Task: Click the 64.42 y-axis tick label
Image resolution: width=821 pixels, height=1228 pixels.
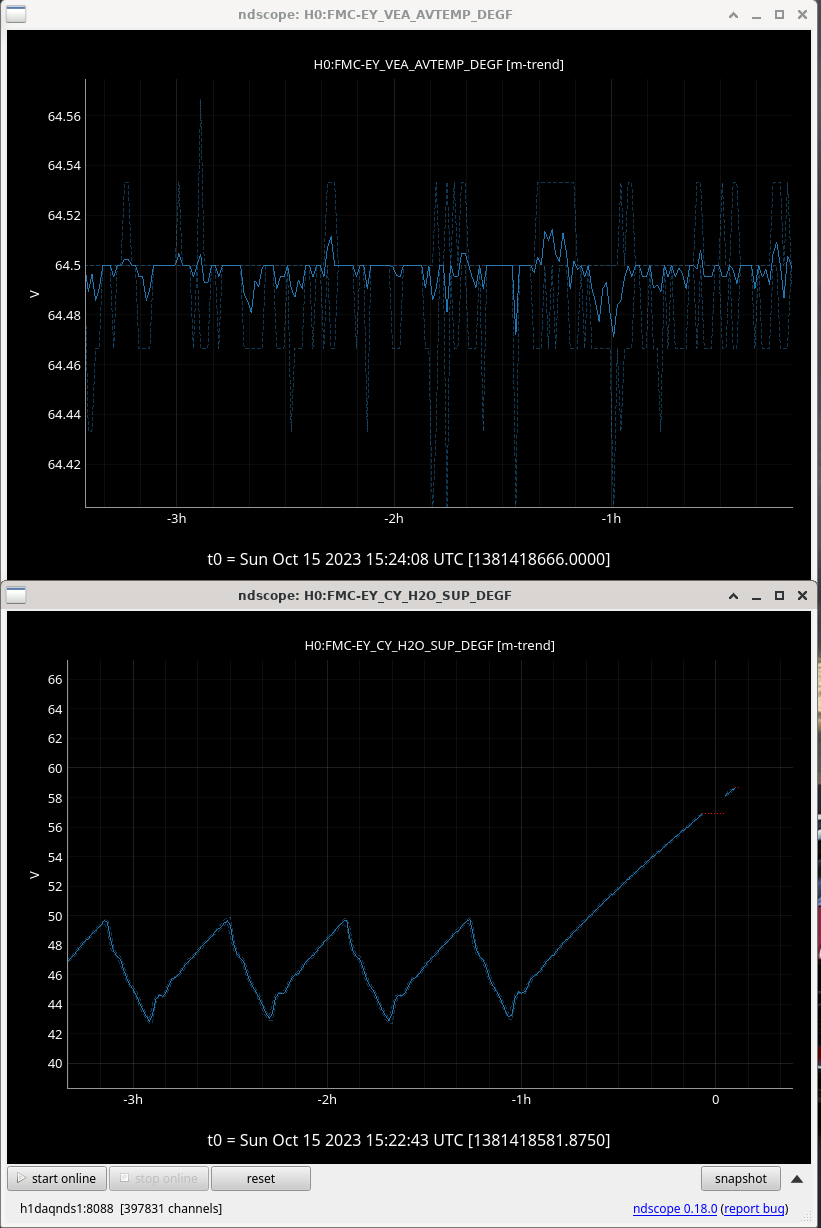Action: [65, 464]
